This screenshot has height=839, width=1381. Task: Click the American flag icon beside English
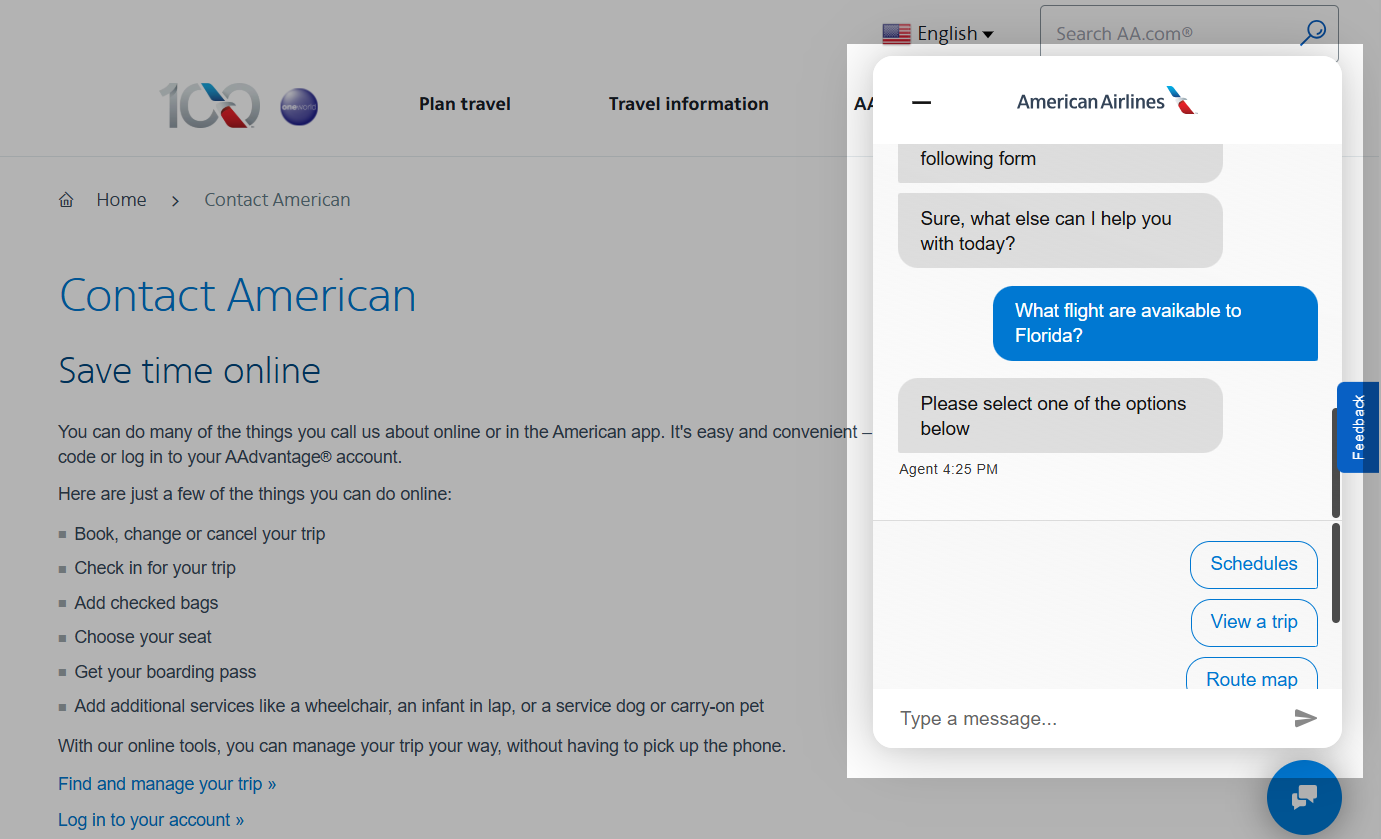pyautogui.click(x=896, y=32)
